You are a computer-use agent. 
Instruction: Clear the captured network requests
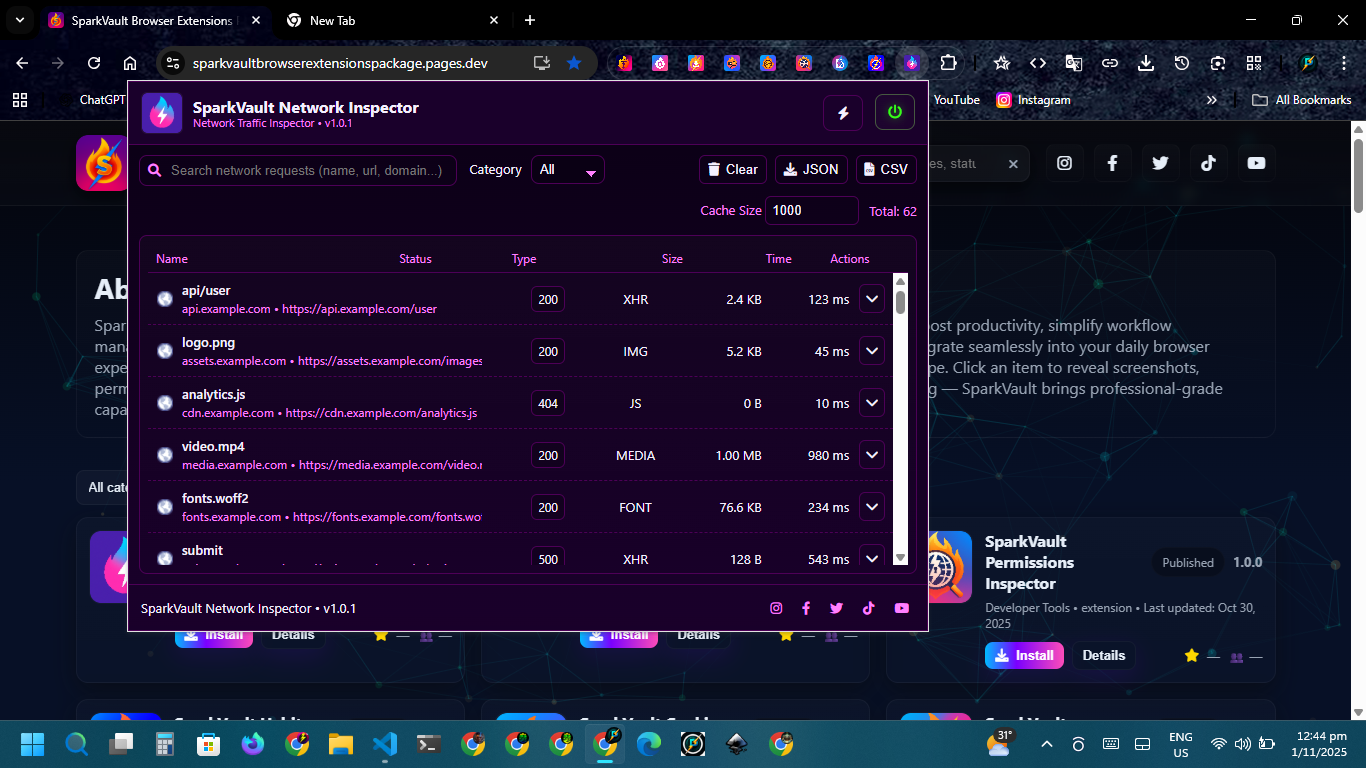click(x=733, y=170)
